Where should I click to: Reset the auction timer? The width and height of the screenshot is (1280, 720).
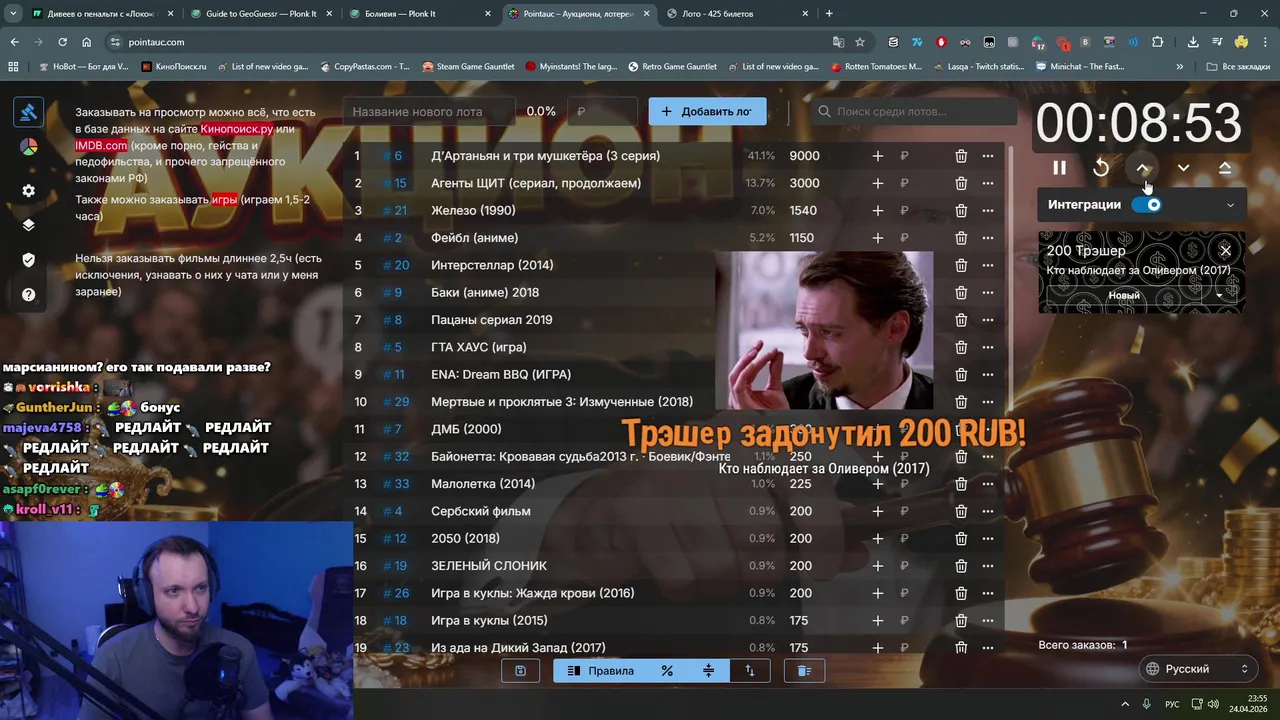pyautogui.click(x=1101, y=168)
